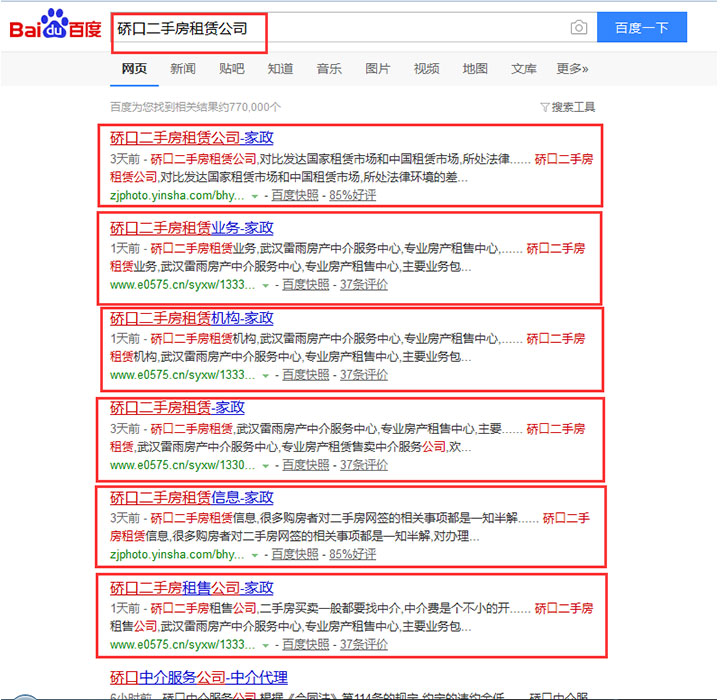The height and width of the screenshot is (700, 720).
Task: Open 百度快照 for 租售公司-家政 result
Action: 305,644
